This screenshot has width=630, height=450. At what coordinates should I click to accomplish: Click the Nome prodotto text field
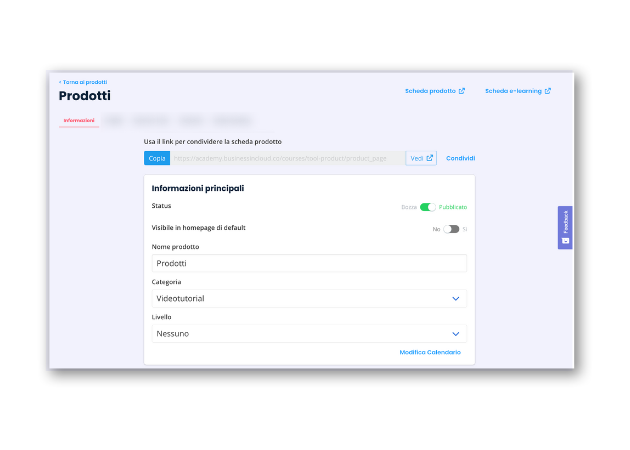click(x=308, y=264)
